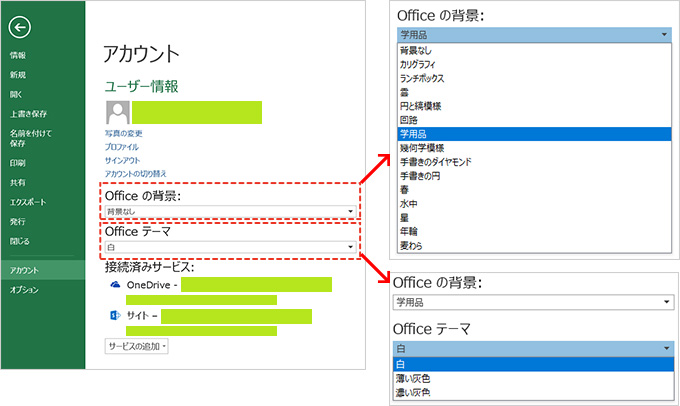Choose 閉じる in the sidebar
The image size is (680, 406).
[x=20, y=241]
